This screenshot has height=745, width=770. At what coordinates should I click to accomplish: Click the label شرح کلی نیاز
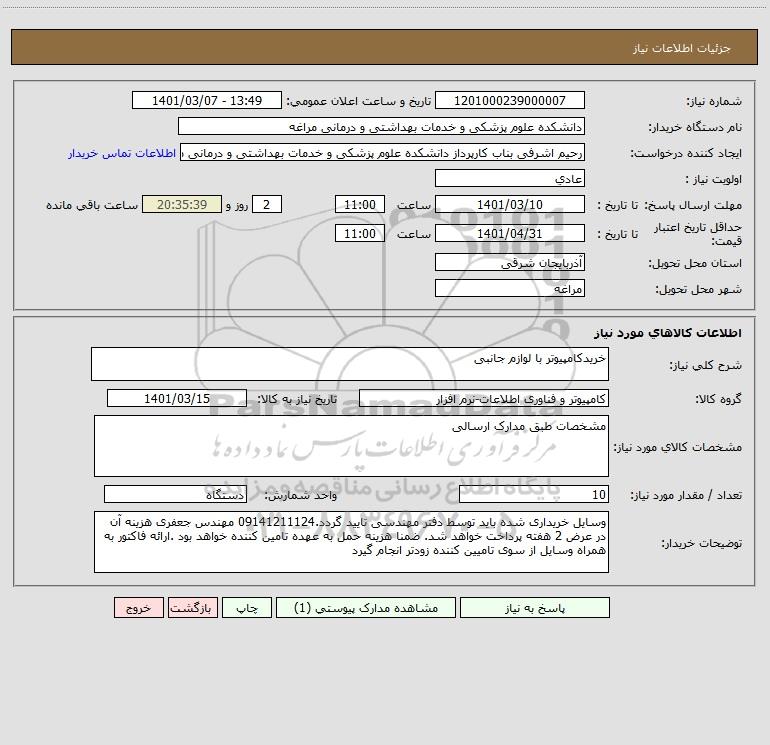(x=706, y=365)
